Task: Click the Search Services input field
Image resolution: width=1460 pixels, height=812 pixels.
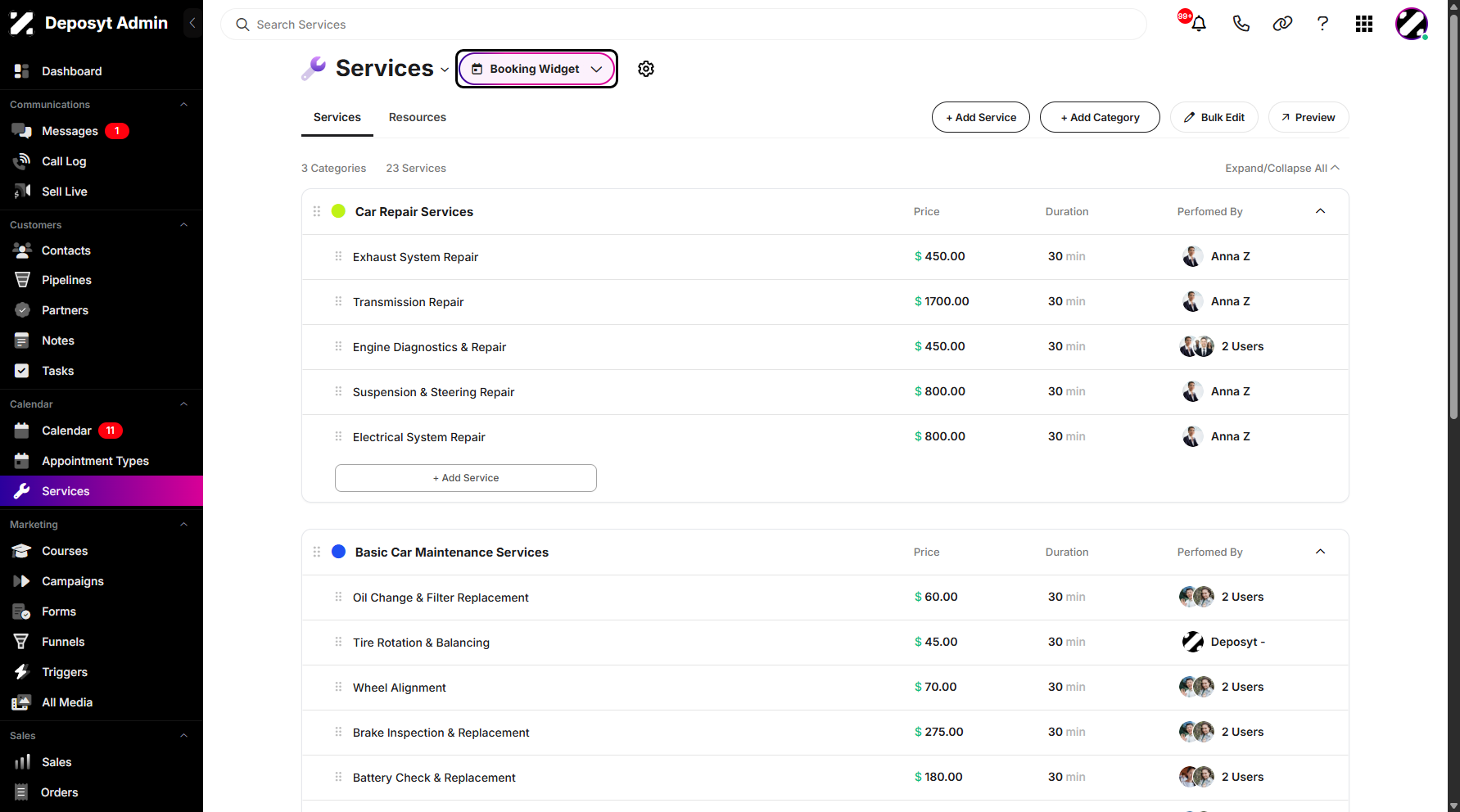Action: [684, 25]
